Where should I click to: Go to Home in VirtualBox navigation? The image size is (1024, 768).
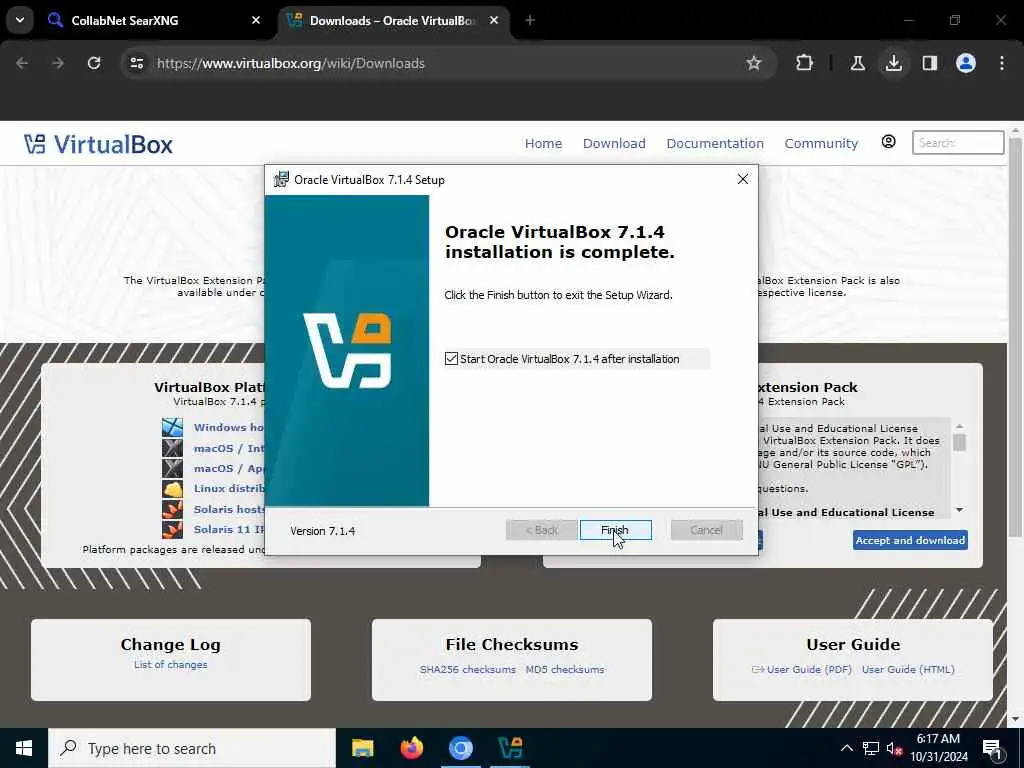click(543, 143)
